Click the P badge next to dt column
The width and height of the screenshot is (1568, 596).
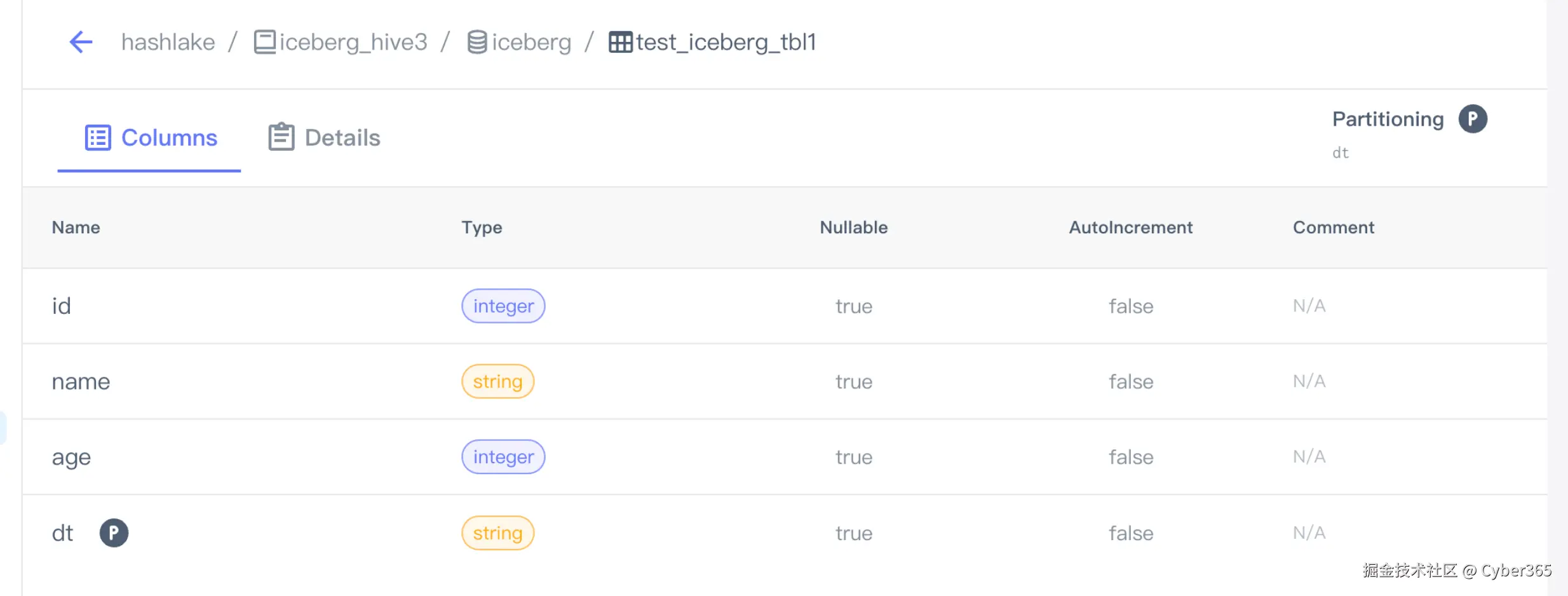pos(114,532)
